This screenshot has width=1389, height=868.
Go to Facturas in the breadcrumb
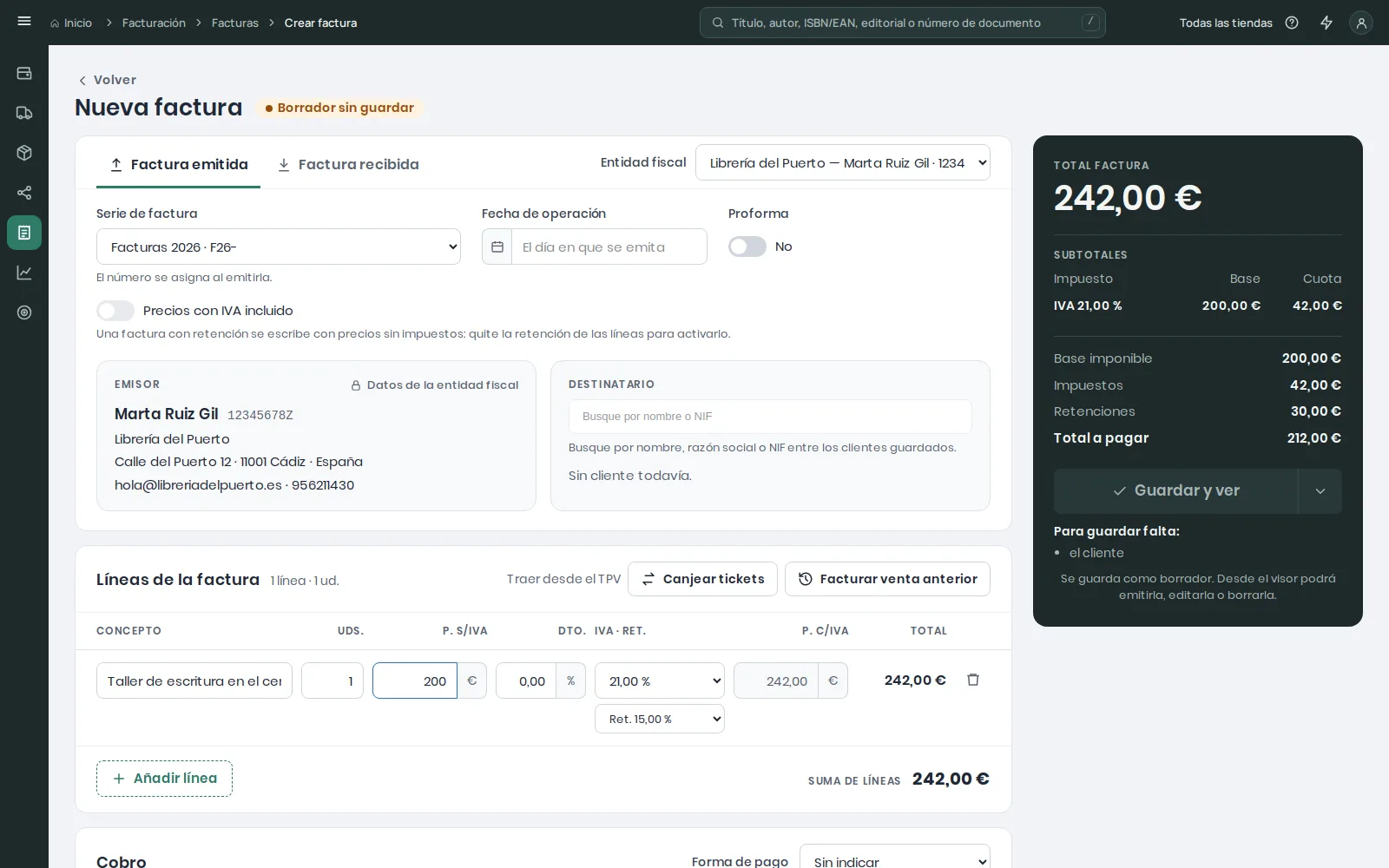tap(235, 23)
